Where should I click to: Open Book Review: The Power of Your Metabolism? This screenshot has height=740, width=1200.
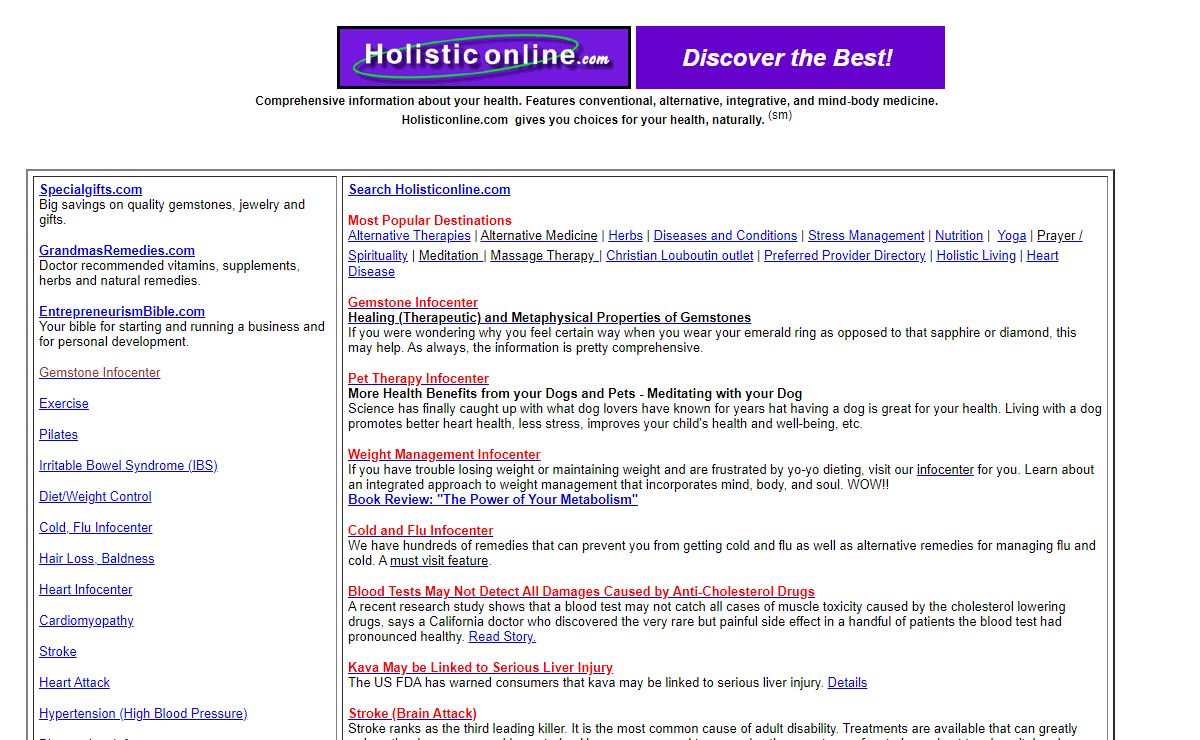pyautogui.click(x=493, y=499)
